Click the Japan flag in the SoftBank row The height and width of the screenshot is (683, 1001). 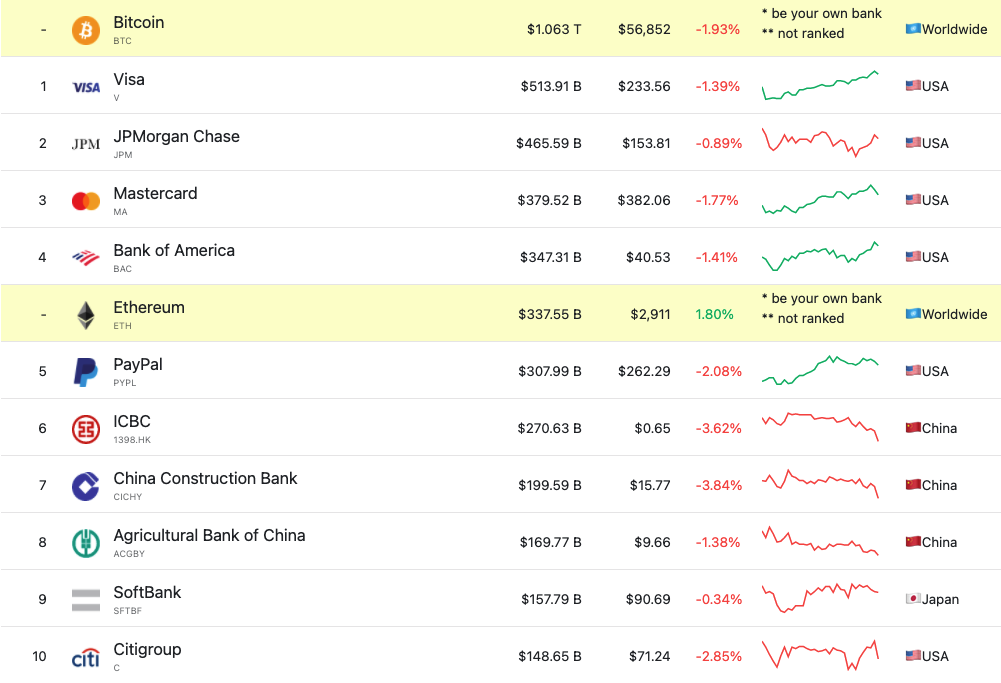click(x=913, y=599)
